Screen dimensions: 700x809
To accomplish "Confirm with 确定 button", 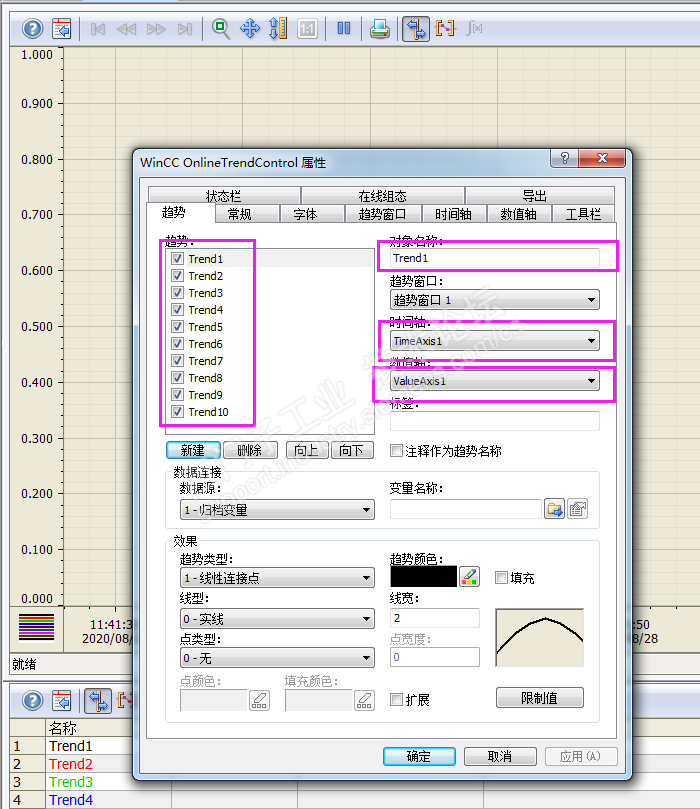I will click(x=419, y=756).
